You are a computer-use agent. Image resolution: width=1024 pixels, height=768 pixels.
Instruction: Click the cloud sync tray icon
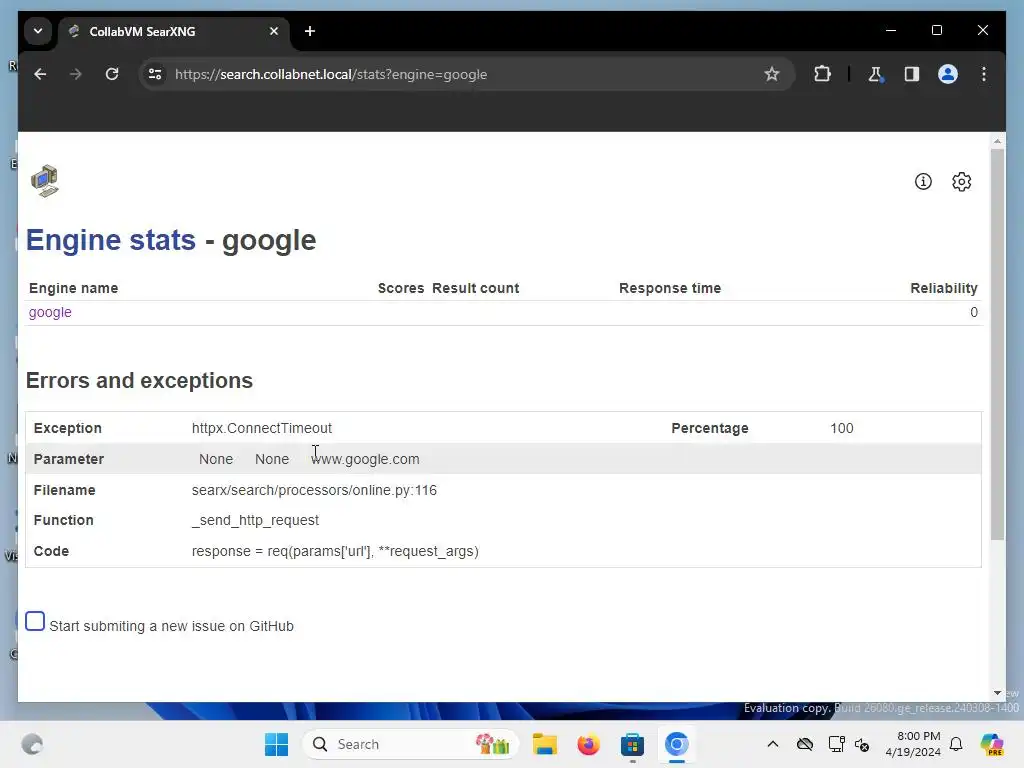coord(805,744)
